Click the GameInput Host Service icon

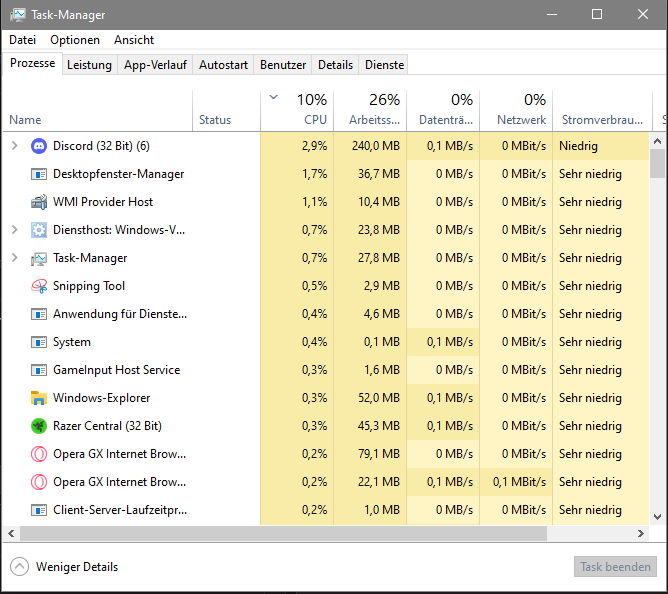(x=39, y=370)
